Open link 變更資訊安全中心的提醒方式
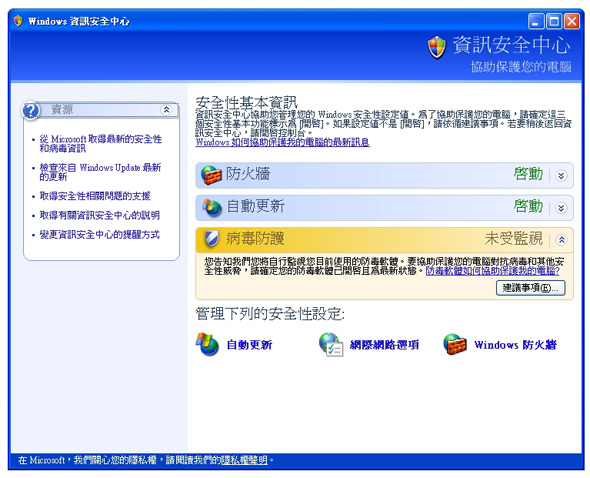The height and width of the screenshot is (478, 590). pyautogui.click(x=100, y=235)
